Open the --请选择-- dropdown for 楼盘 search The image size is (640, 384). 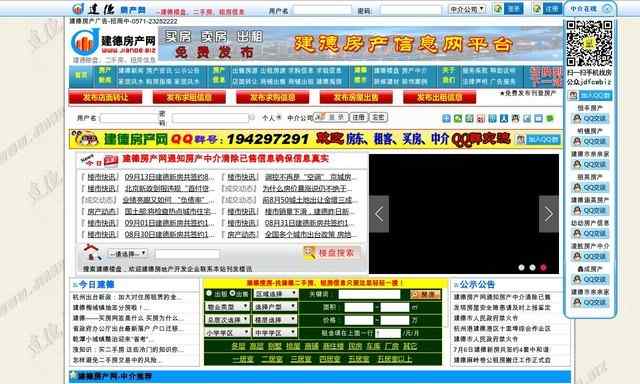[128, 253]
